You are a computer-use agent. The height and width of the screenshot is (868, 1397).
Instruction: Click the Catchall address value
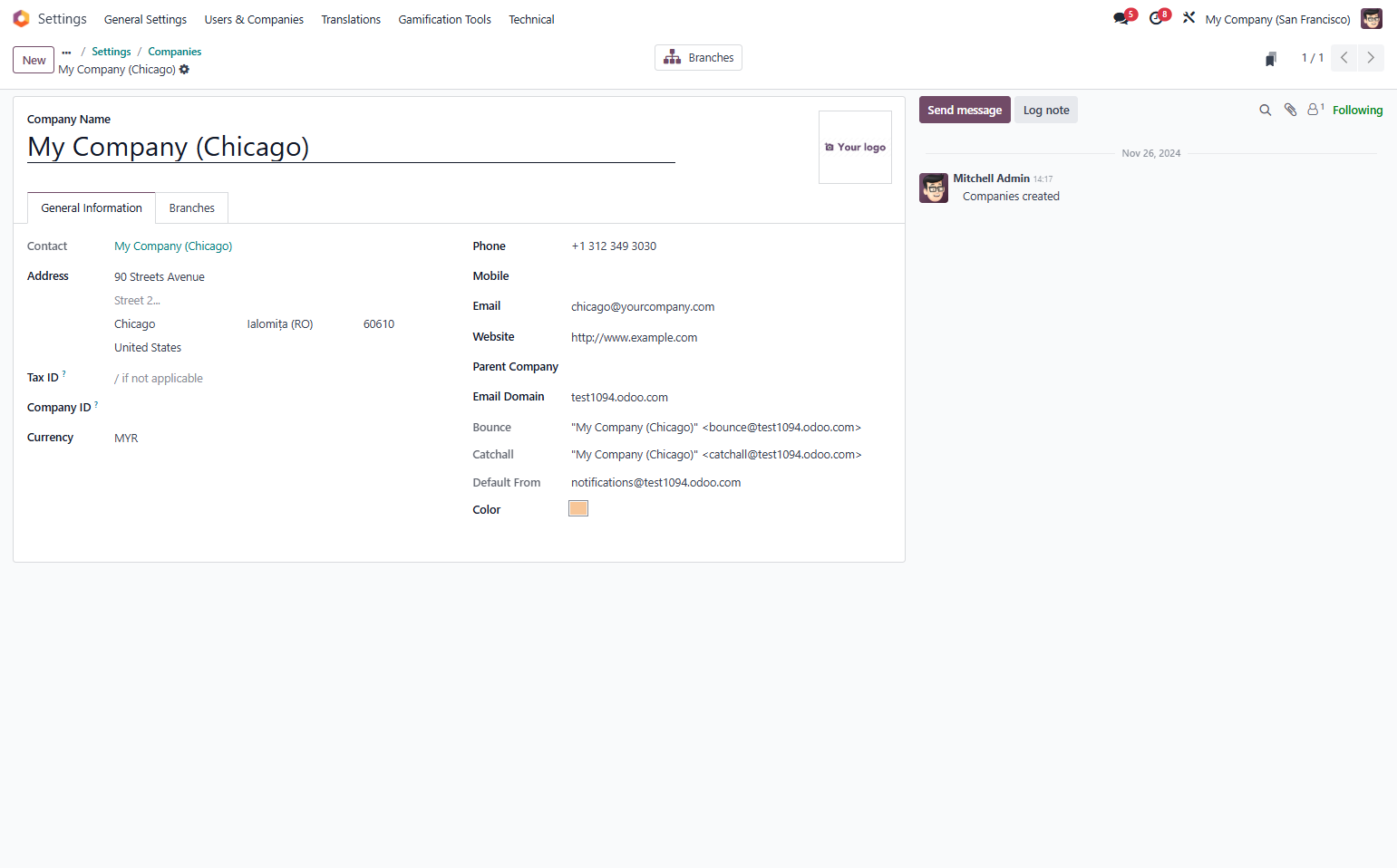(x=716, y=455)
